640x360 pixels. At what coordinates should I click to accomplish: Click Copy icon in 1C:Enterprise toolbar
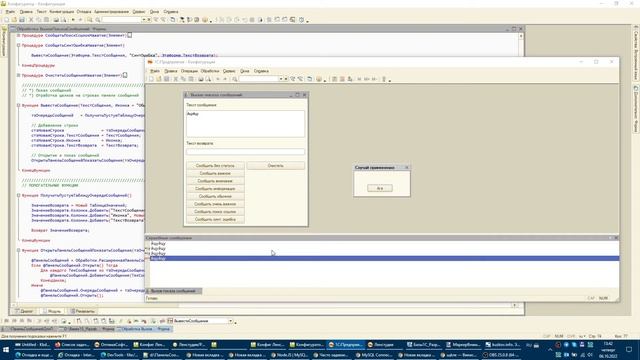pos(183,79)
